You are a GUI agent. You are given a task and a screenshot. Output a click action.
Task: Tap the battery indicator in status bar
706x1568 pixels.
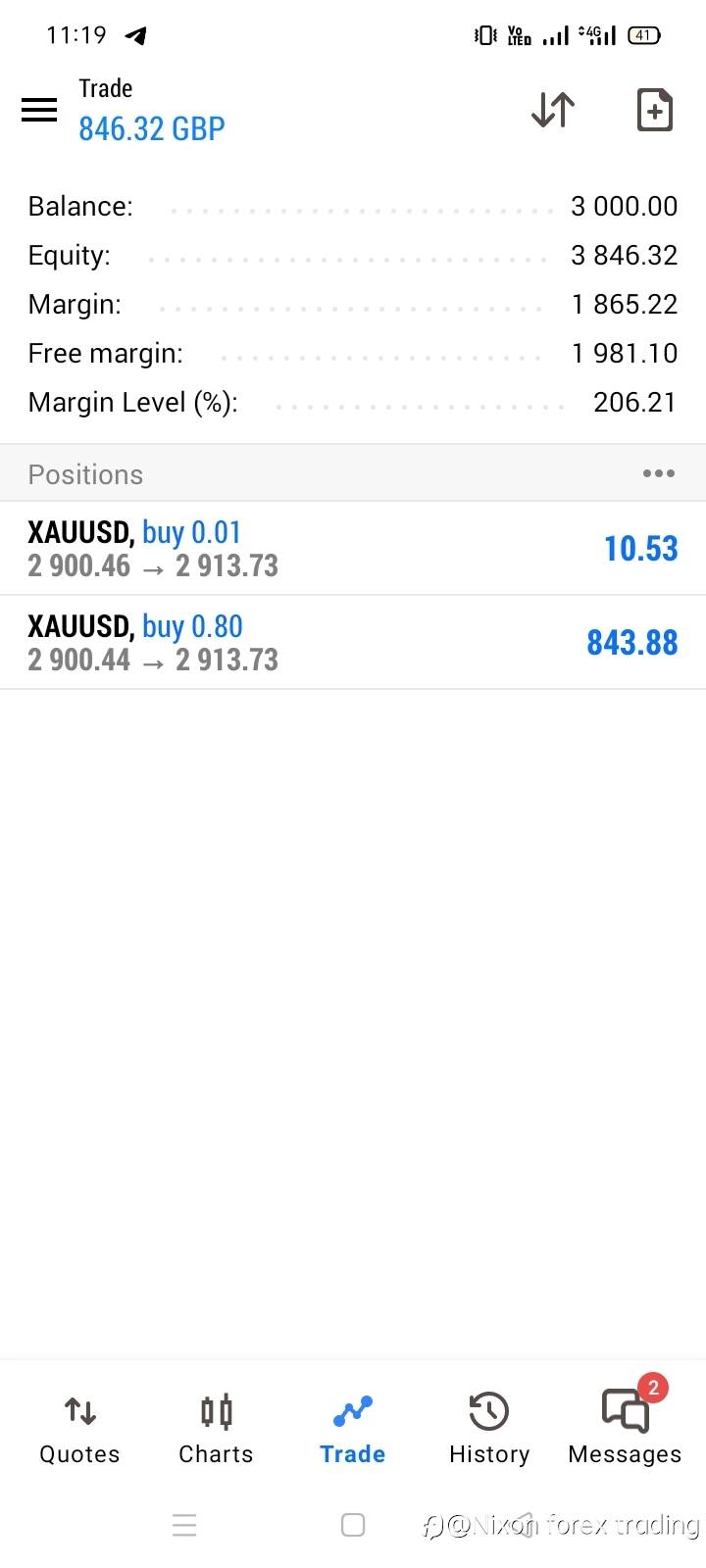point(644,35)
